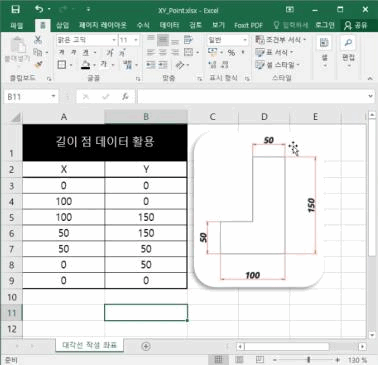The image size is (378, 365).
Task: Toggle underline formatting
Action: pos(86,52)
